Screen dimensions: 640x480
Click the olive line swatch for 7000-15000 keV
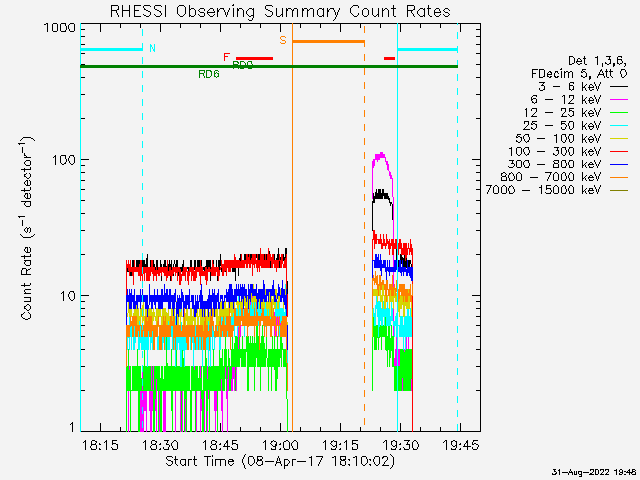coord(619,191)
